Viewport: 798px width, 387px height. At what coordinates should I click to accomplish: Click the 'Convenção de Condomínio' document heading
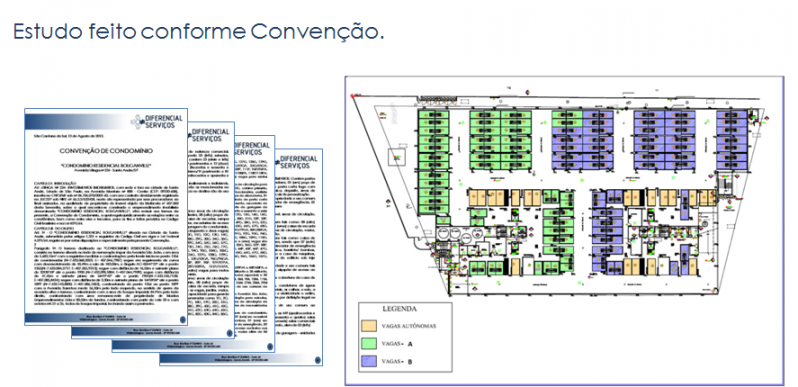point(106,151)
